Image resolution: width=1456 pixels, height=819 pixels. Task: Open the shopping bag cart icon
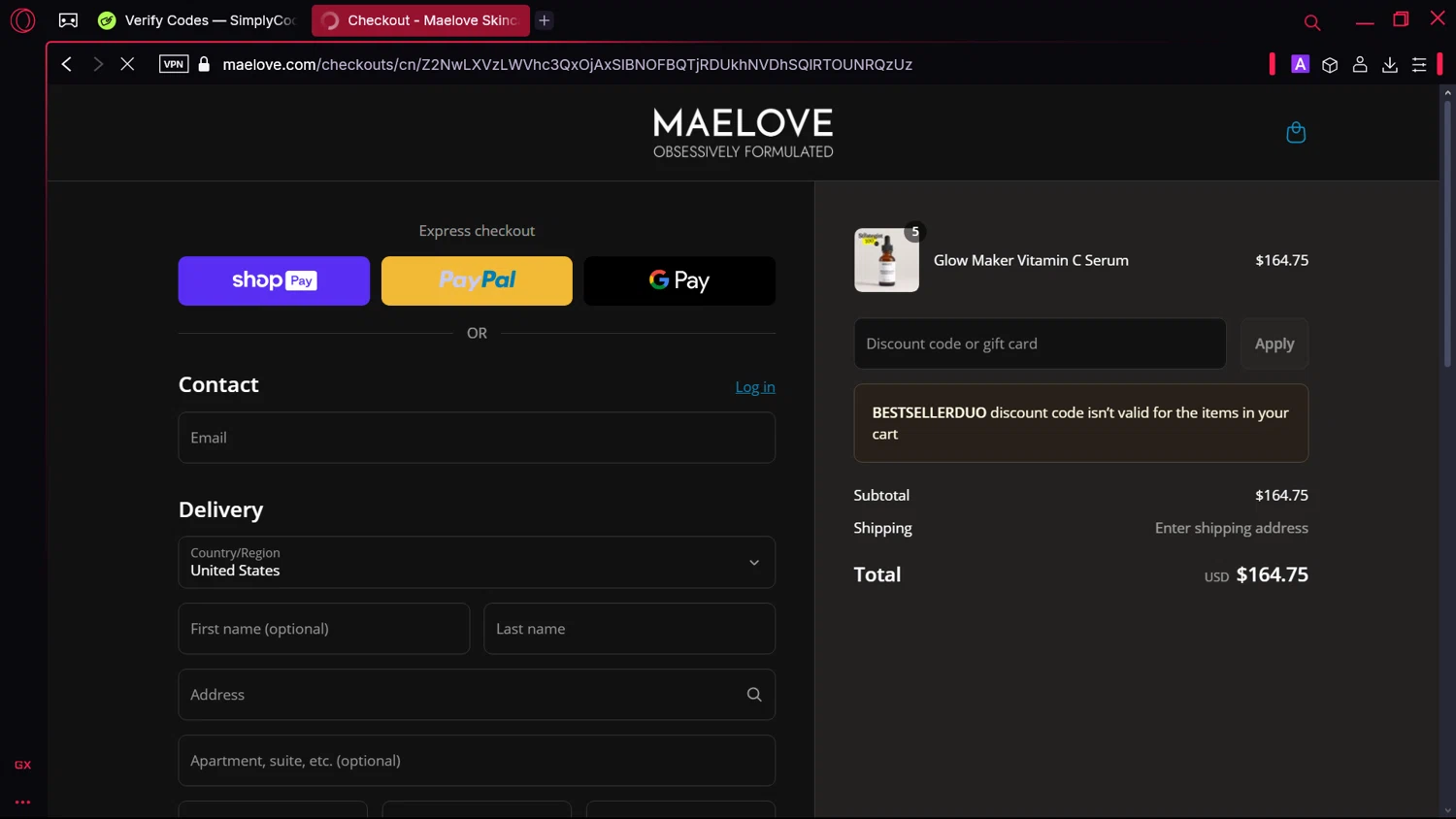[1296, 132]
